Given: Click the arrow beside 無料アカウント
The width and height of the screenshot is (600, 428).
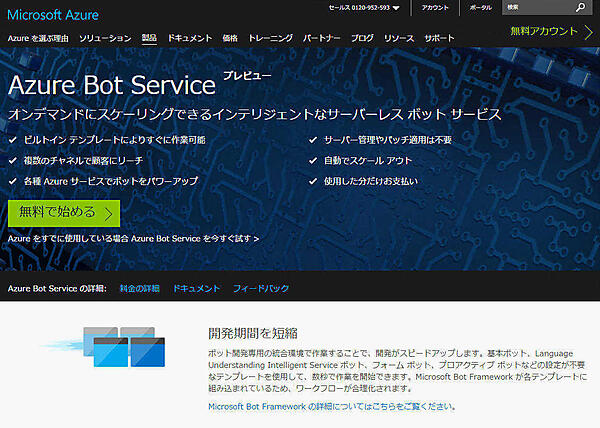Looking at the screenshot, I should click(x=589, y=32).
